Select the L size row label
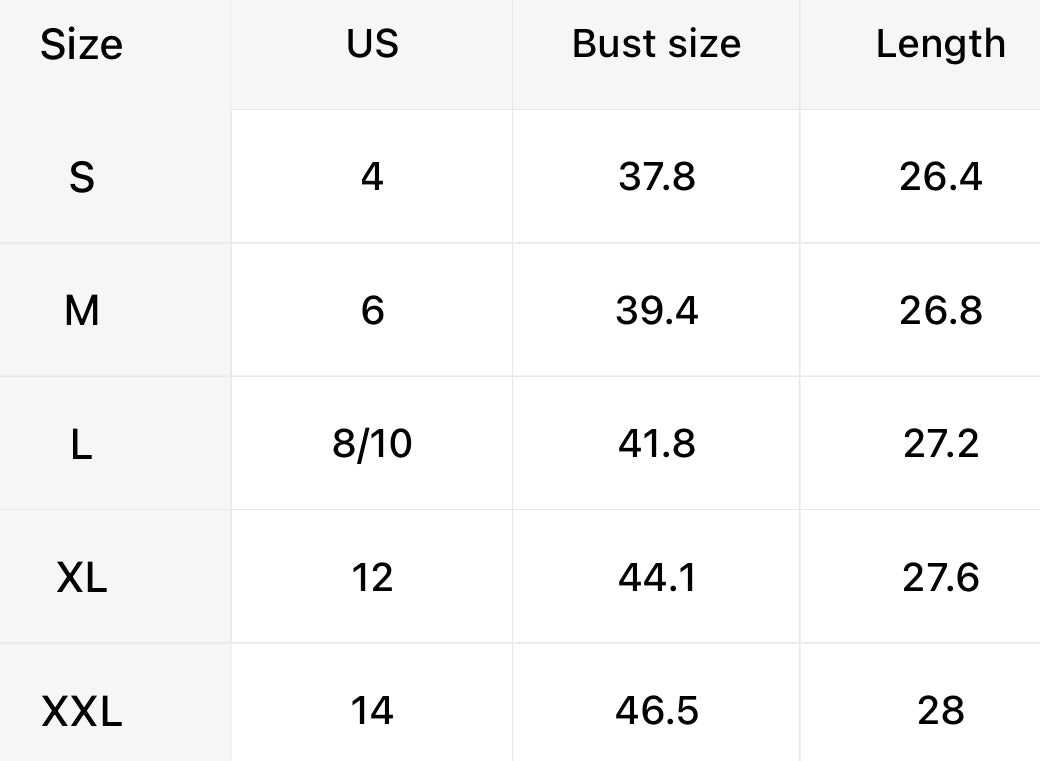The image size is (1040, 761). [x=82, y=444]
